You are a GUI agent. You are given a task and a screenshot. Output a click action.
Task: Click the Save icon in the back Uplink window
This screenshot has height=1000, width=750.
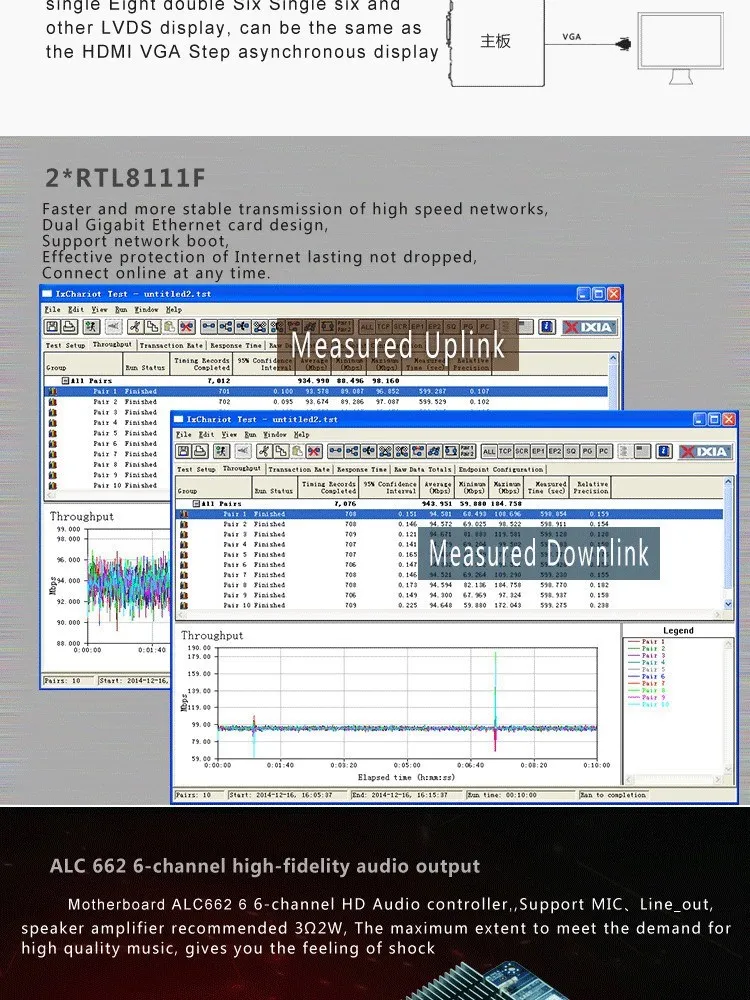pos(52,326)
